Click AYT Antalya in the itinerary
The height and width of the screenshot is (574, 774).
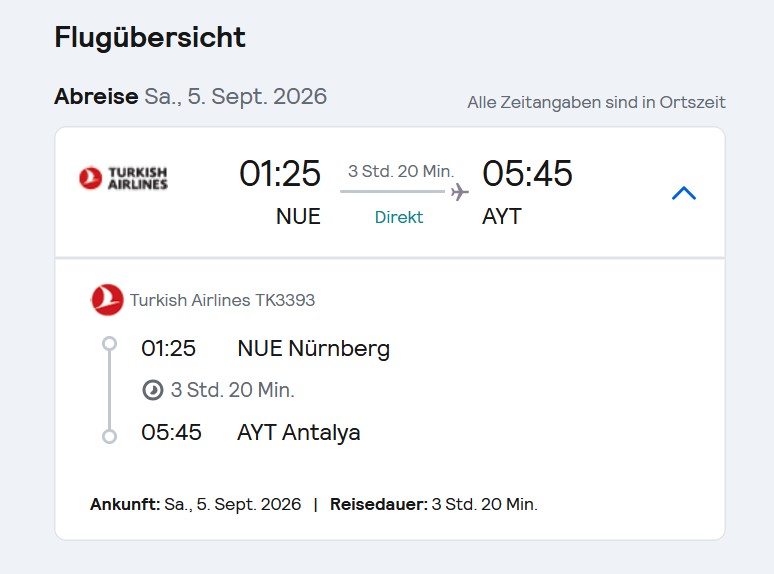pyautogui.click(x=299, y=433)
